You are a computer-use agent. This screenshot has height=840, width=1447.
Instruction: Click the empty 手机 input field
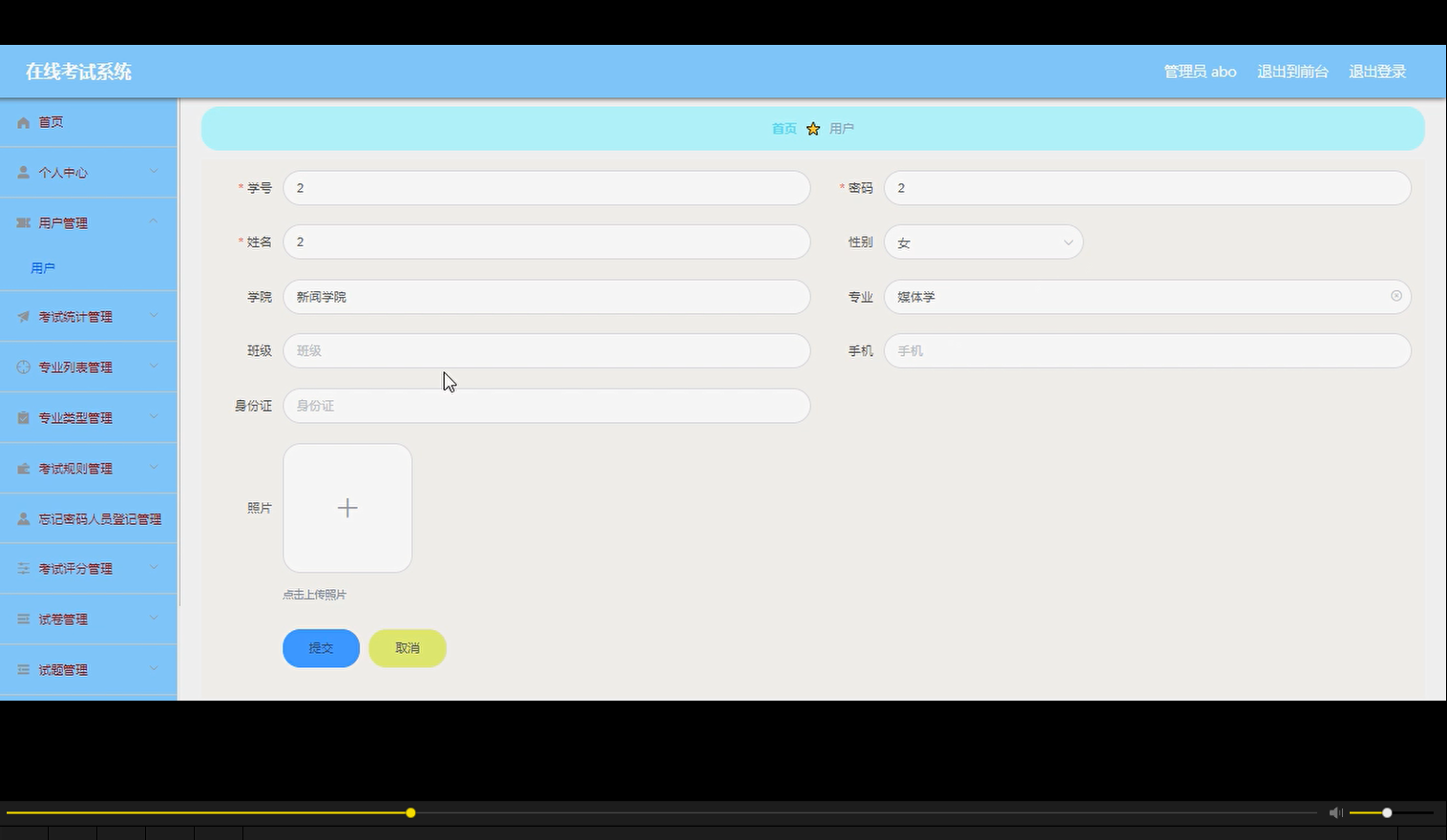click(x=1147, y=350)
